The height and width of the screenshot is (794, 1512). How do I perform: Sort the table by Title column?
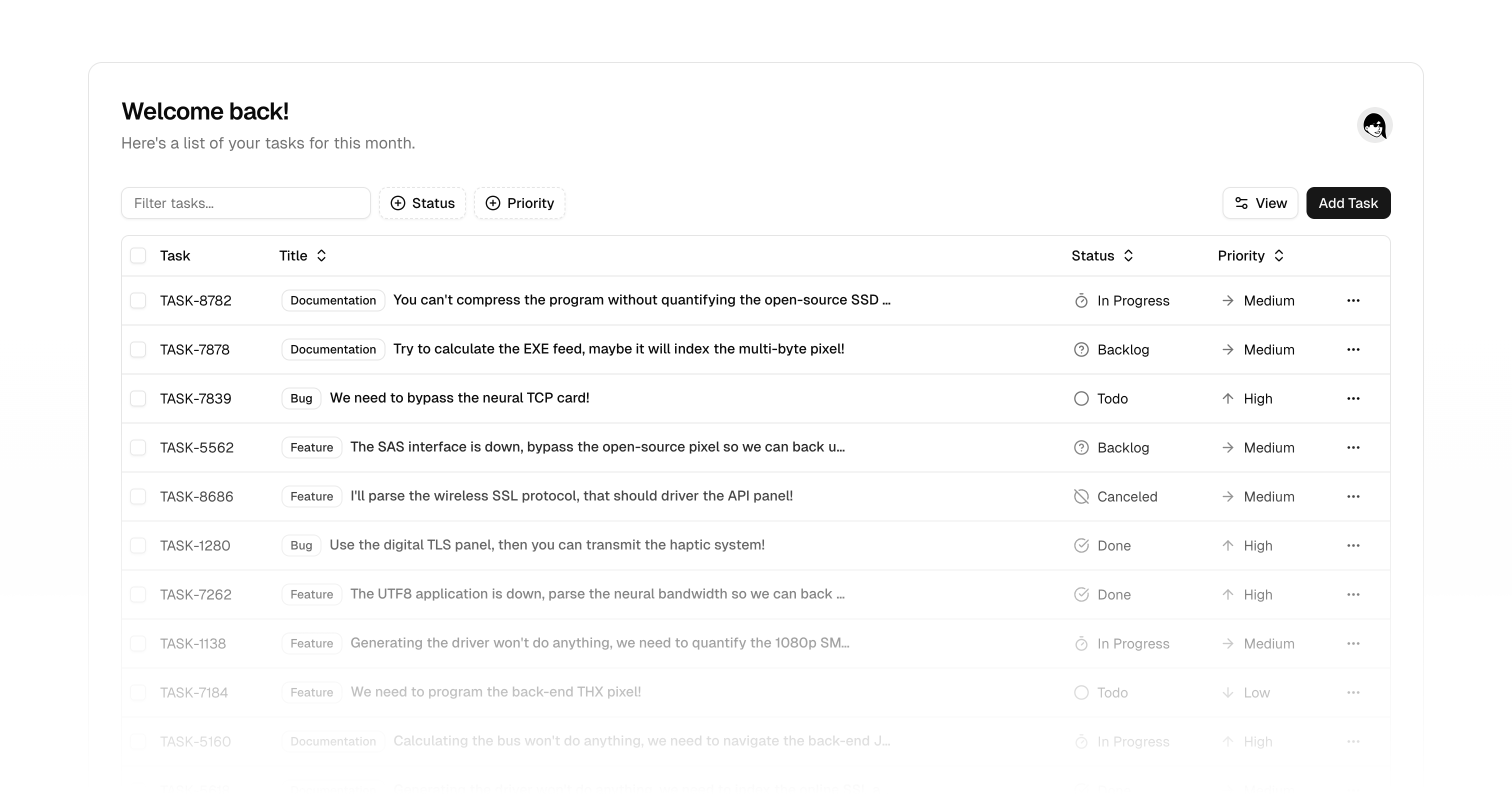[x=303, y=256]
